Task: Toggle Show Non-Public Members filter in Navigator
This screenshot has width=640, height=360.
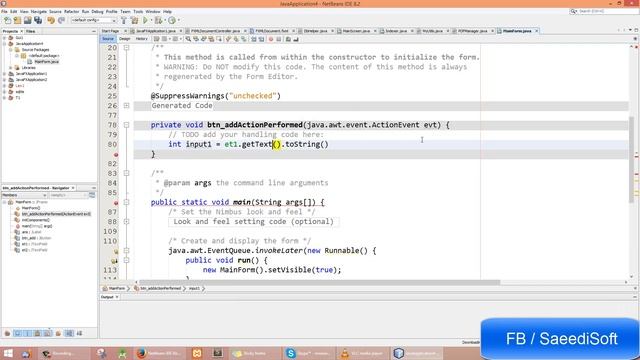Action: pyautogui.click(x=38, y=333)
